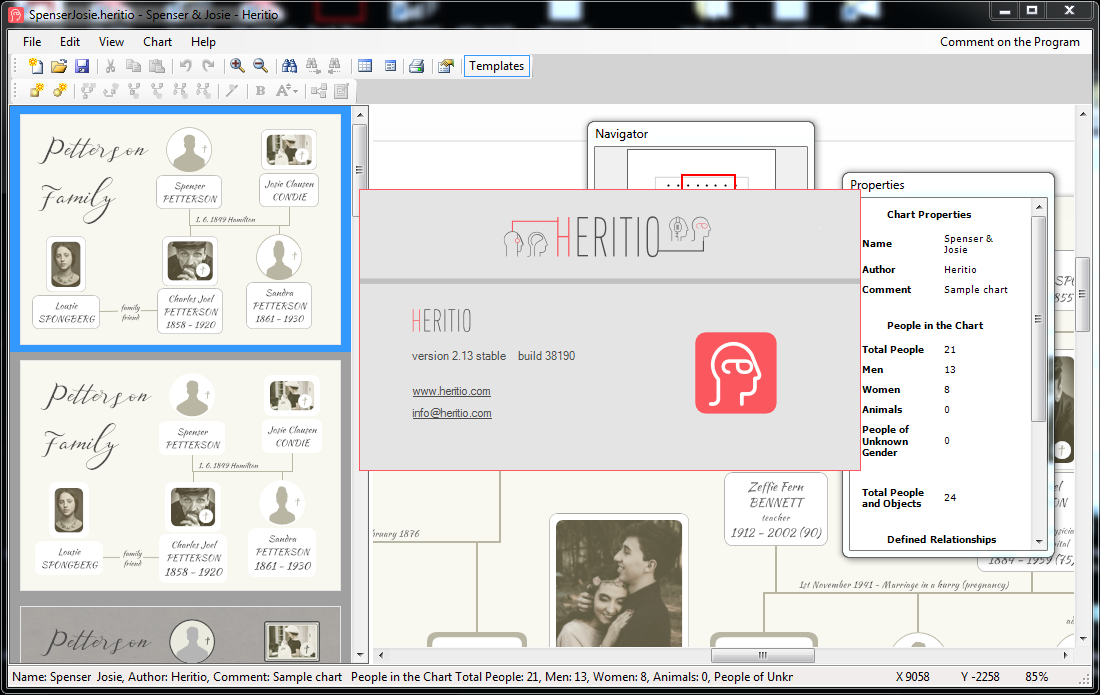Viewport: 1100px width, 695px height.
Task: Add a new object to chart
Action: 60,90
